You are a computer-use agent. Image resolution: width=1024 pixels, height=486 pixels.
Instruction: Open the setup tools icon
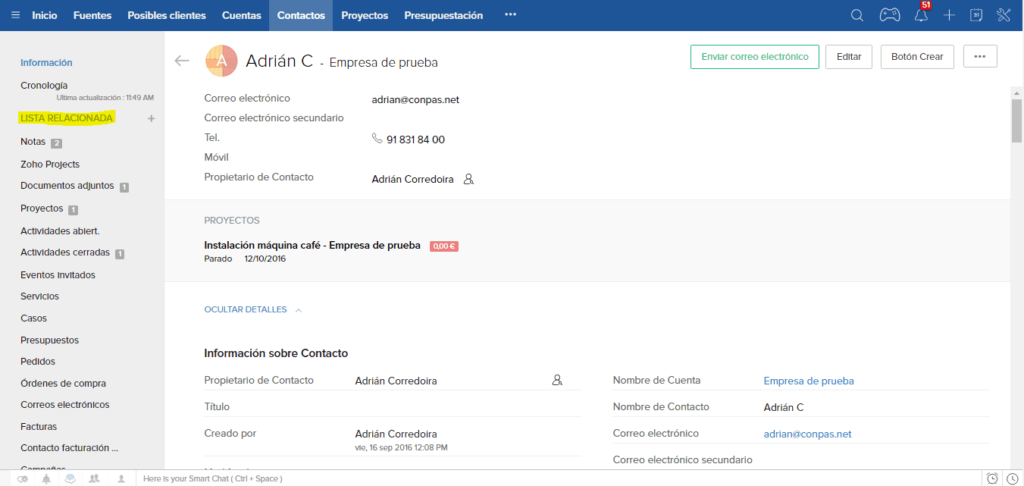[1004, 16]
